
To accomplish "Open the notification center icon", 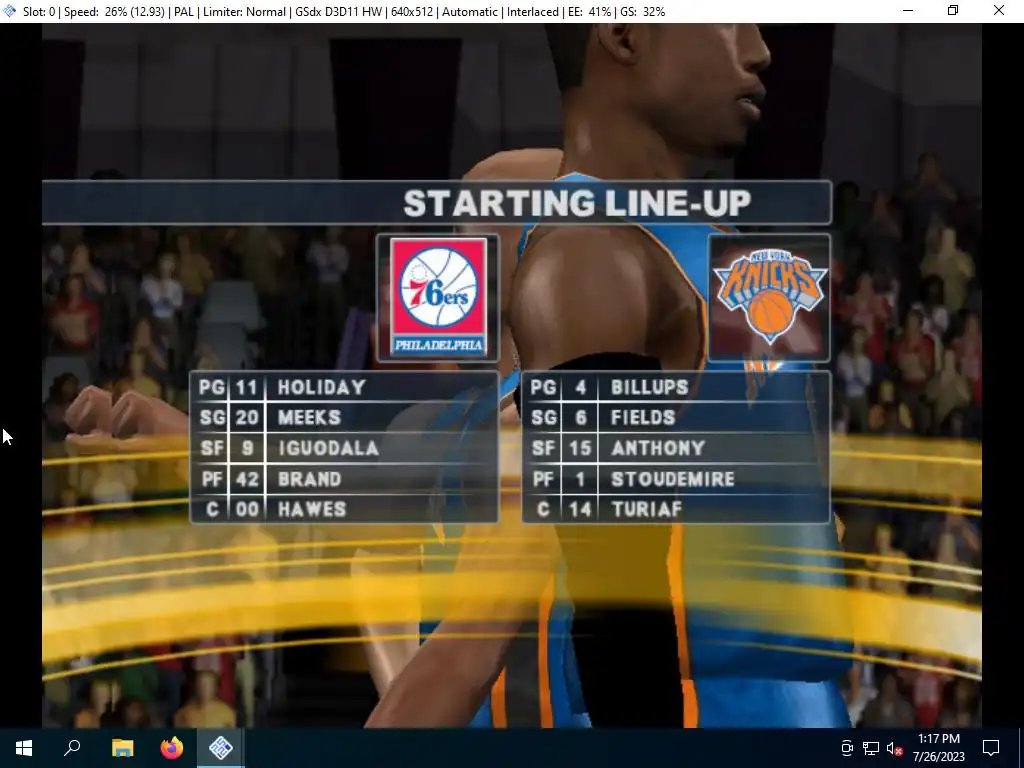I will click(x=991, y=748).
